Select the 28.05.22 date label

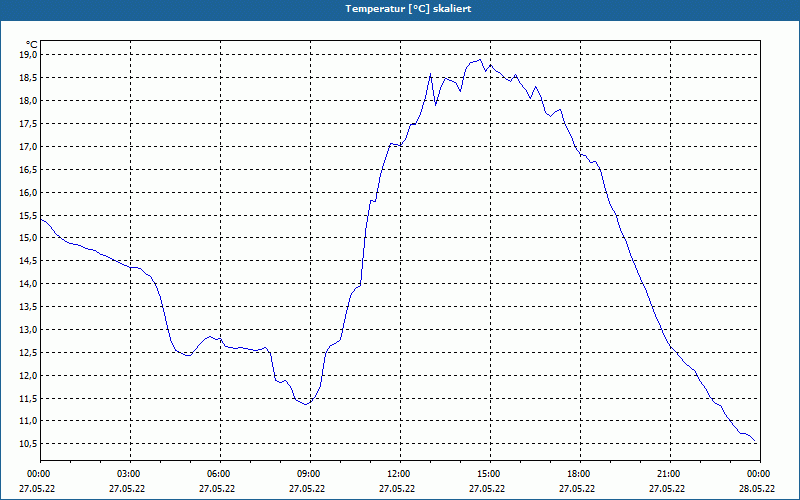tap(757, 488)
